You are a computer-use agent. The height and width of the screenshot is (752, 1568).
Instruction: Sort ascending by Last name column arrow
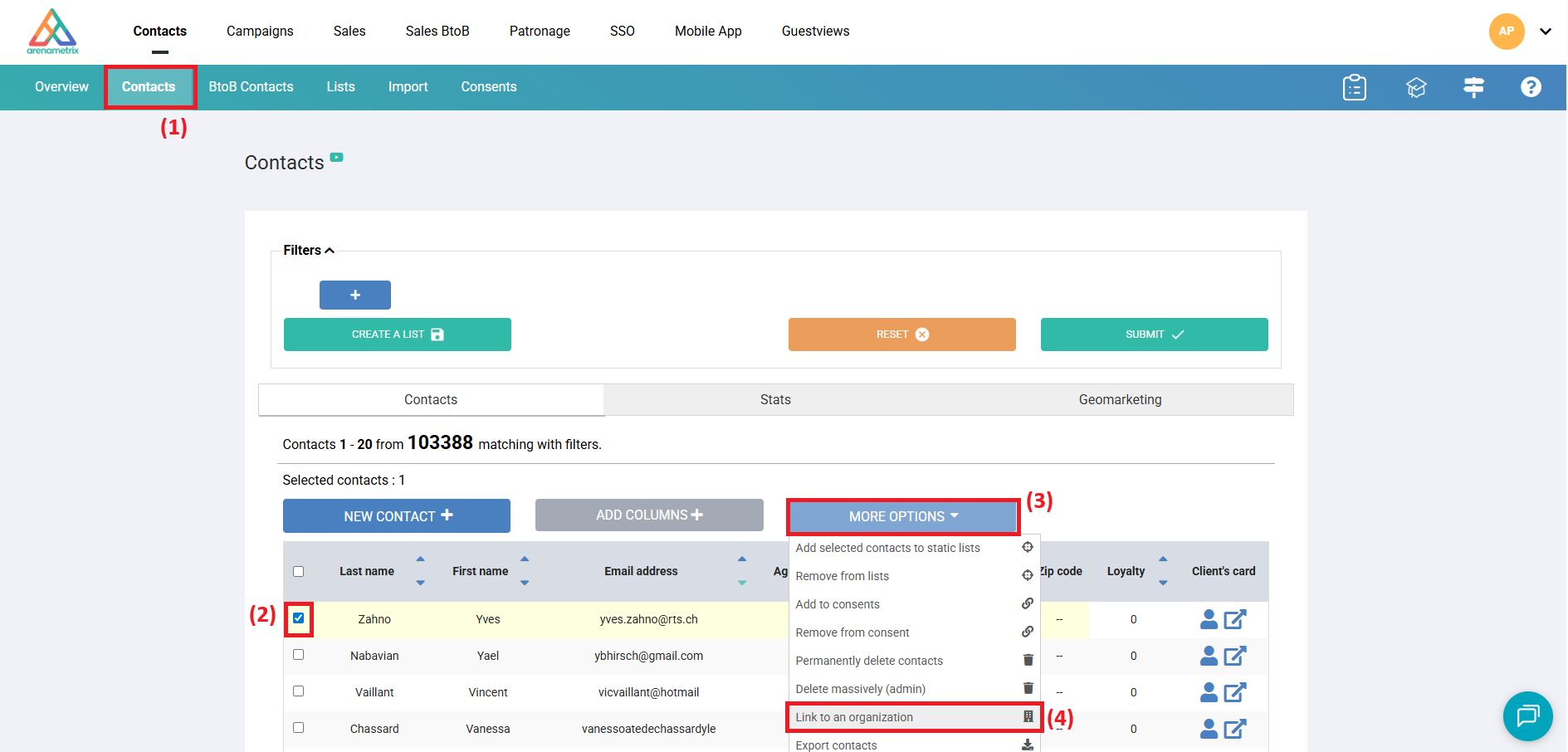(420, 559)
